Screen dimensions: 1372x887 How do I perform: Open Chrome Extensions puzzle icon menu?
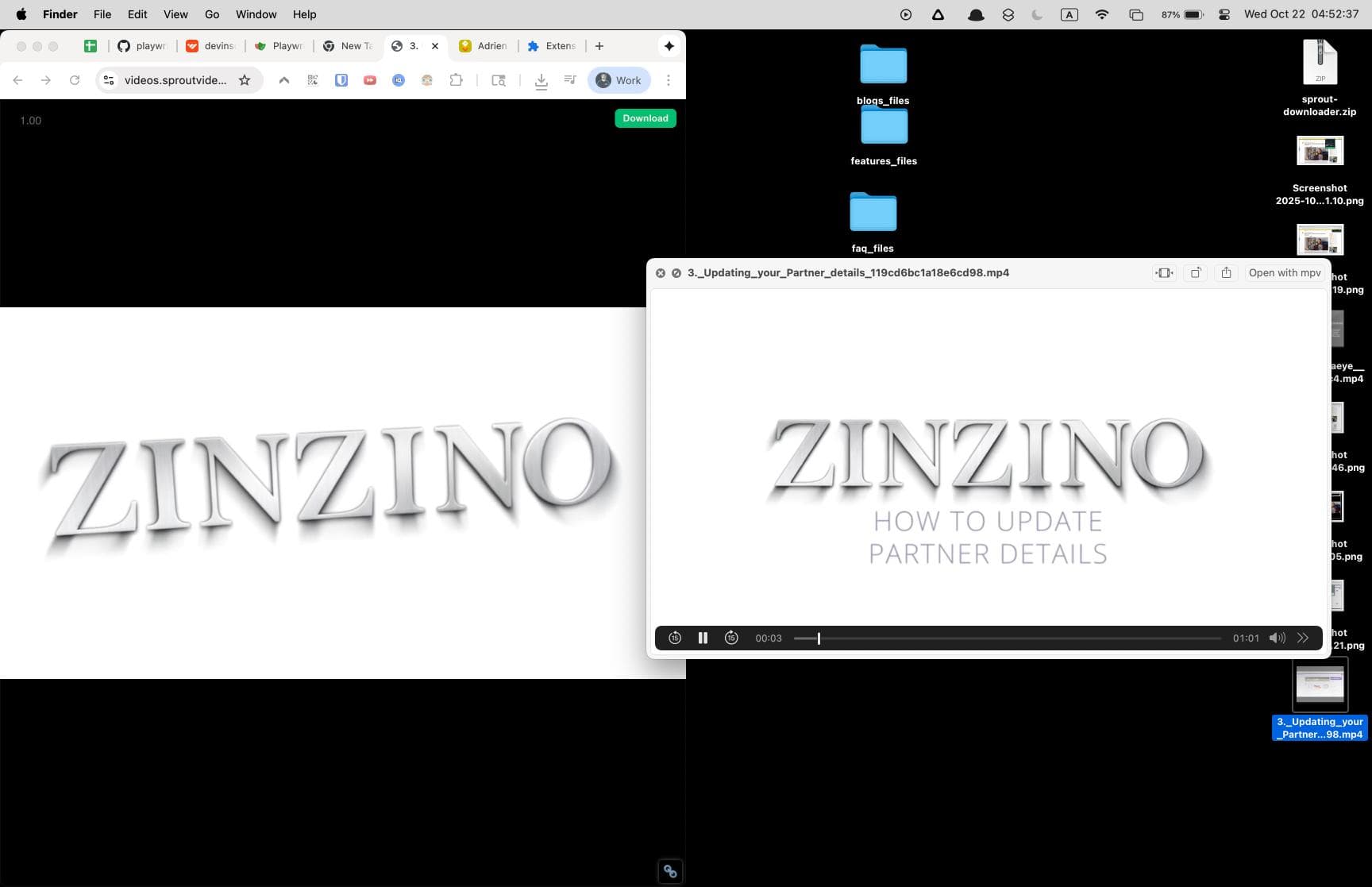[x=456, y=80]
